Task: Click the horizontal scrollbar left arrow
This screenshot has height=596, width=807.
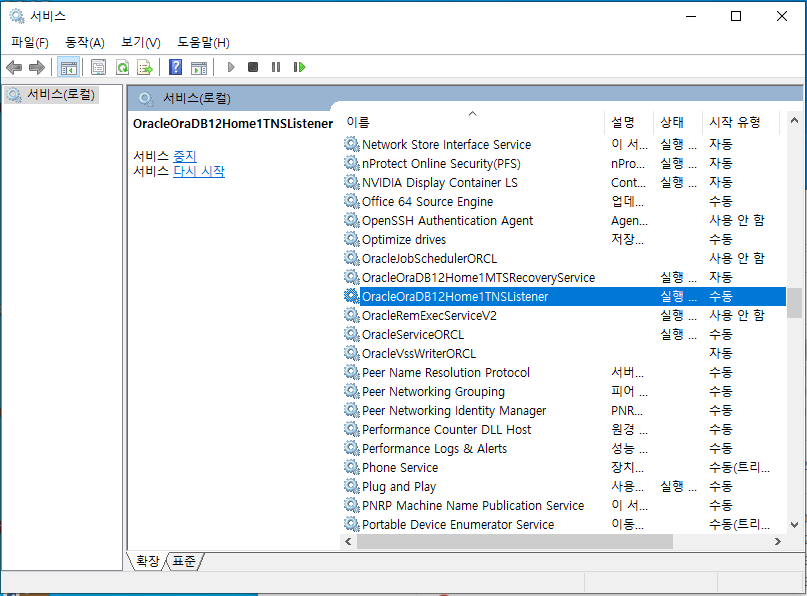Action: pos(348,541)
